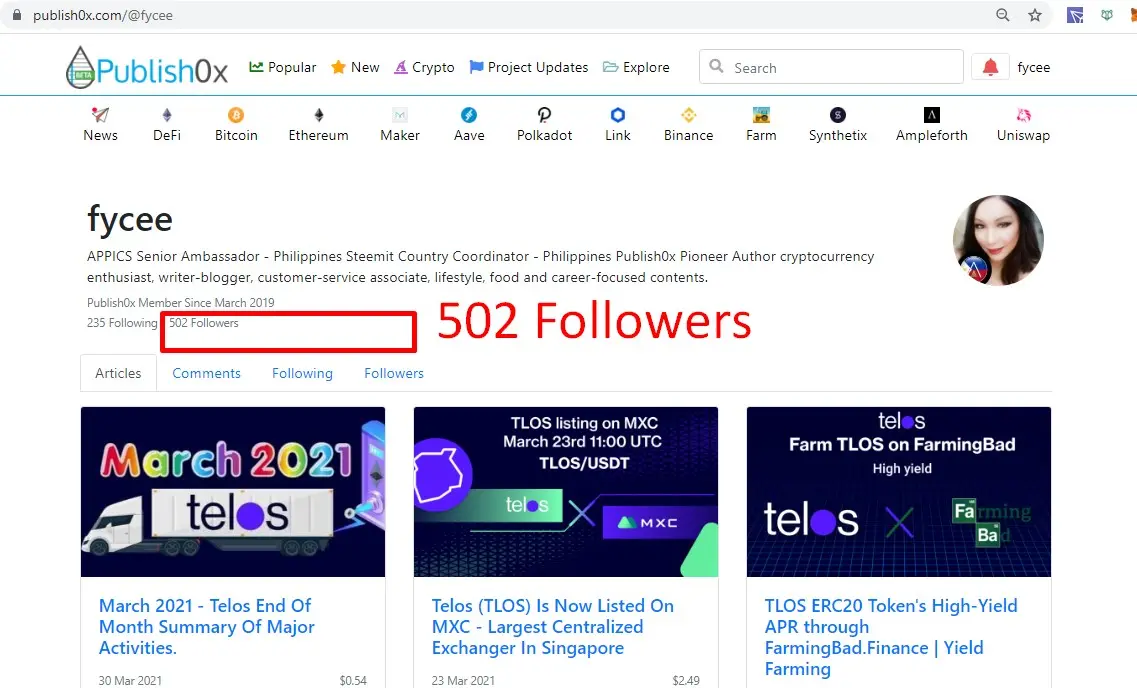Click fycee's profile avatar photo
Screen dimensions: 1137x688
click(998, 240)
